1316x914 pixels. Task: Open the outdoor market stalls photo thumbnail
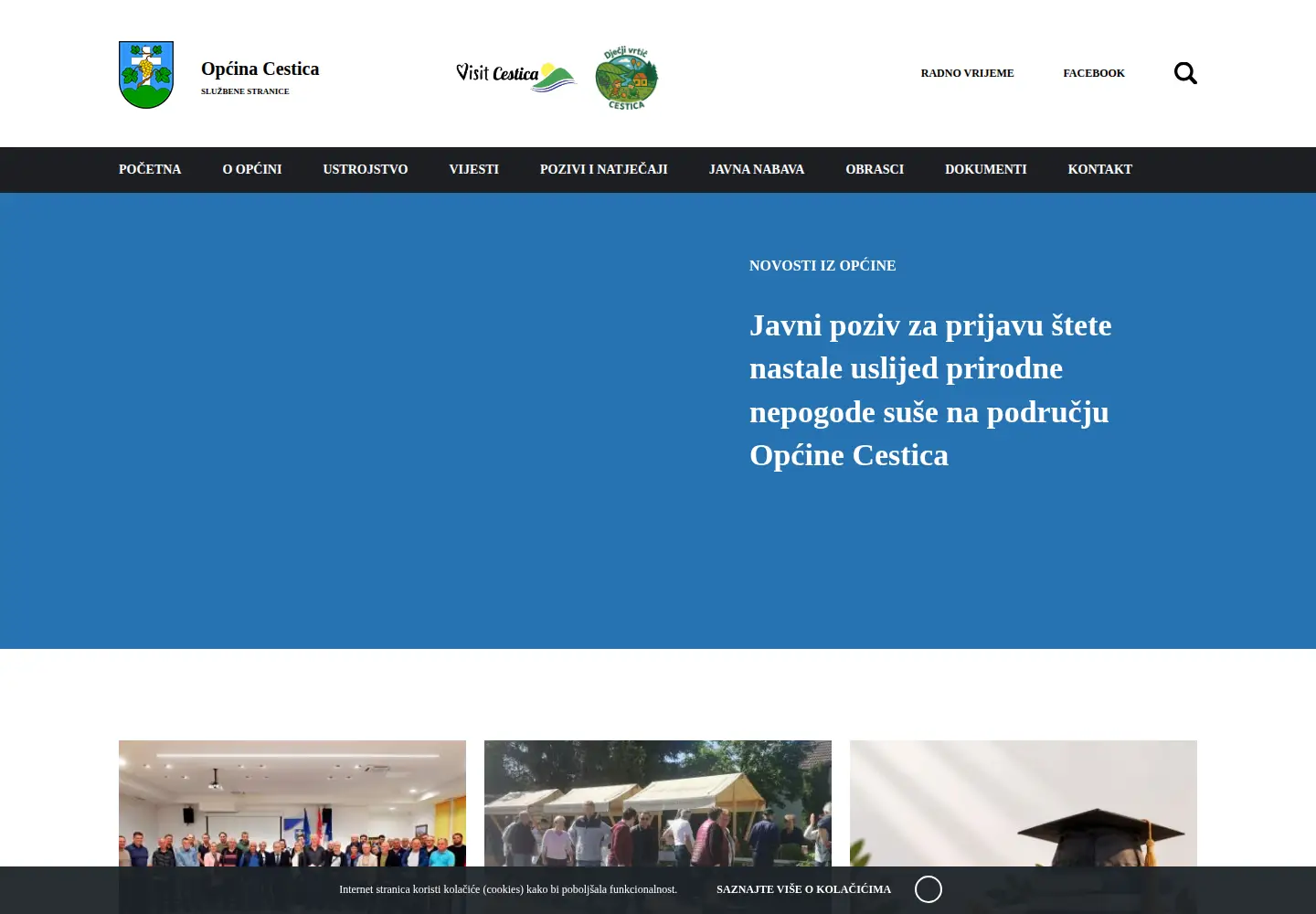coord(658,803)
